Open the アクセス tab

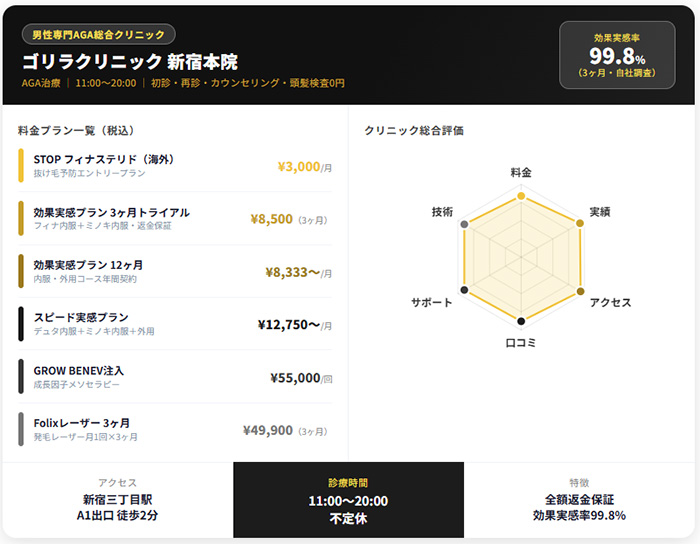pyautogui.click(x=118, y=500)
